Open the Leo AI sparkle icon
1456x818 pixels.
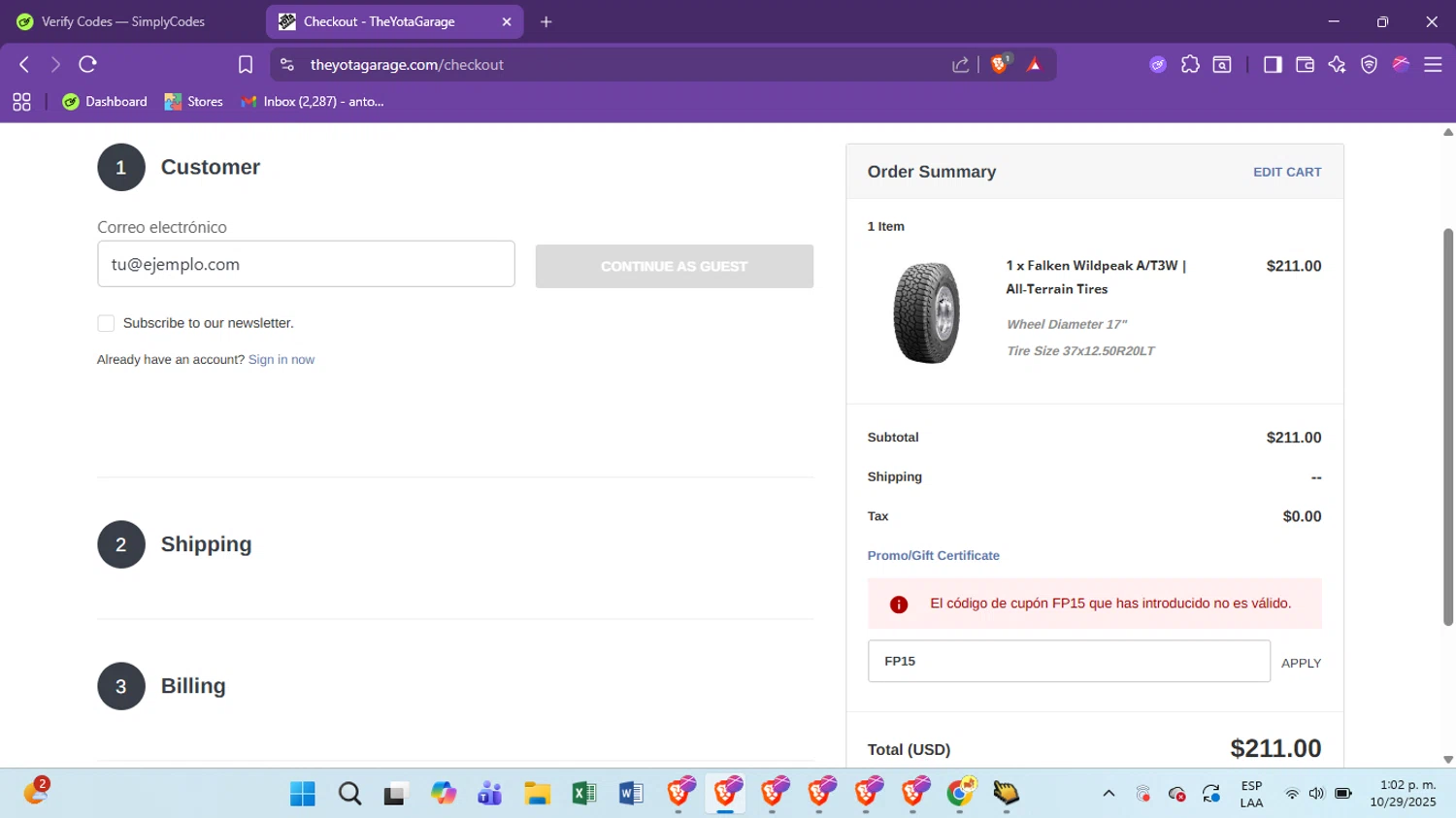(x=1337, y=64)
